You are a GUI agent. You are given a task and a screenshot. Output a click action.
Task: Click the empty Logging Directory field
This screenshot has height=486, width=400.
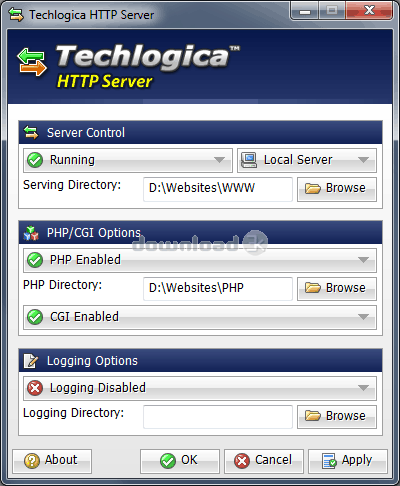[x=218, y=417]
